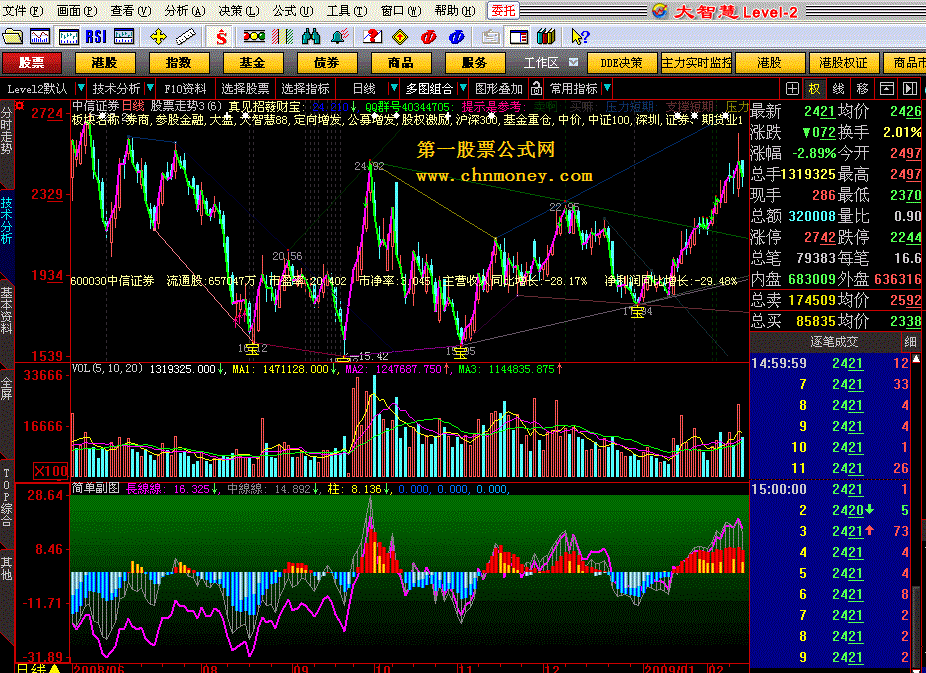The height and width of the screenshot is (673, 926).
Task: Click the traffic light icon
Action: [254, 37]
